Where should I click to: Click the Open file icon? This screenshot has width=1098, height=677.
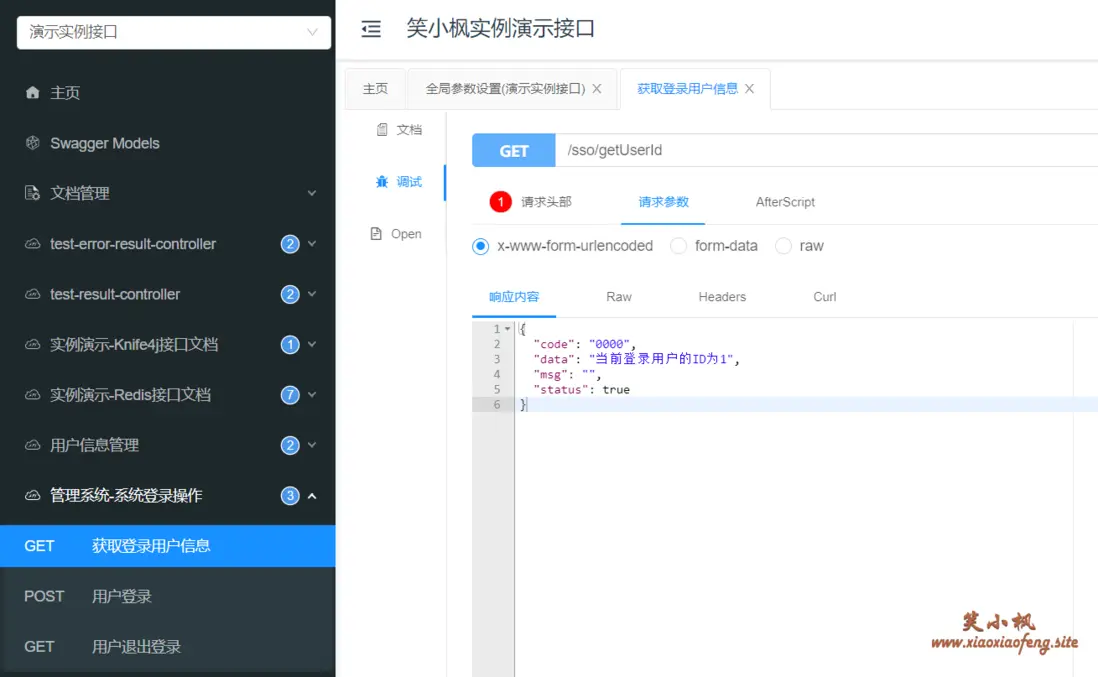pyautogui.click(x=376, y=234)
